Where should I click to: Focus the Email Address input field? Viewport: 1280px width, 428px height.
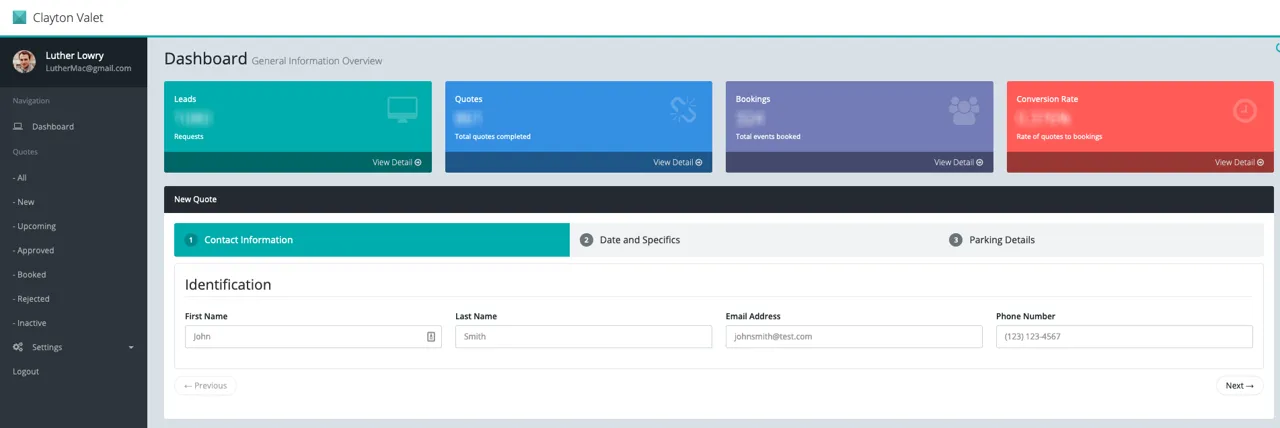[x=854, y=337]
